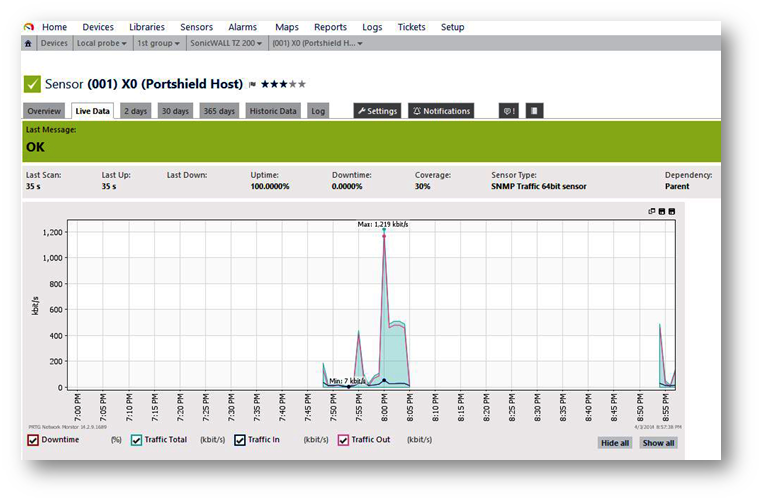This screenshot has height=502, width=763.
Task: Expand the Local probe breadcrumb dropdown
Action: pyautogui.click(x=100, y=44)
